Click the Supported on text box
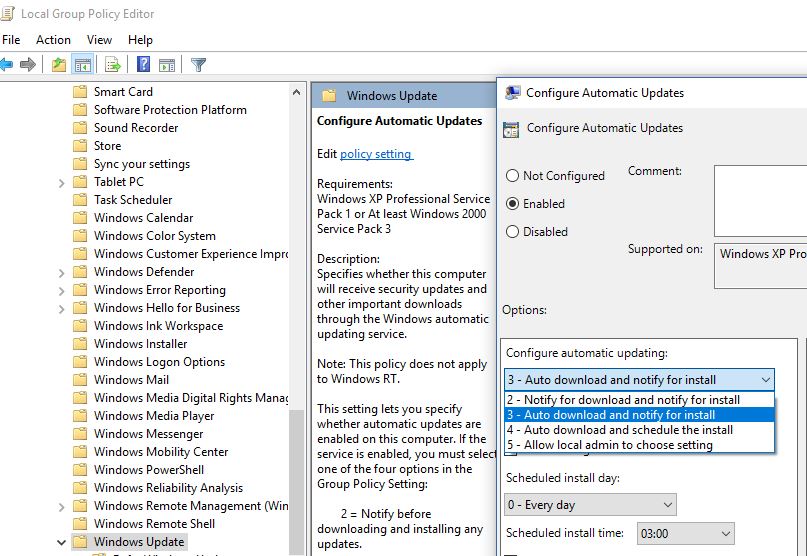 760,266
